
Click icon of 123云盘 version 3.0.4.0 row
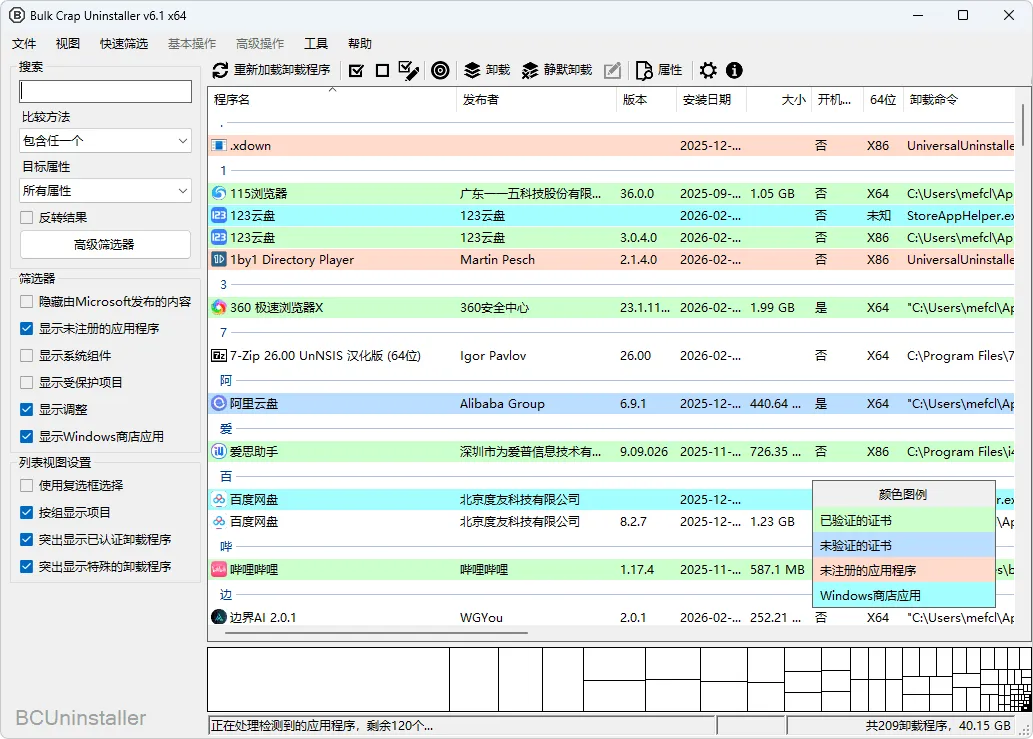(219, 238)
